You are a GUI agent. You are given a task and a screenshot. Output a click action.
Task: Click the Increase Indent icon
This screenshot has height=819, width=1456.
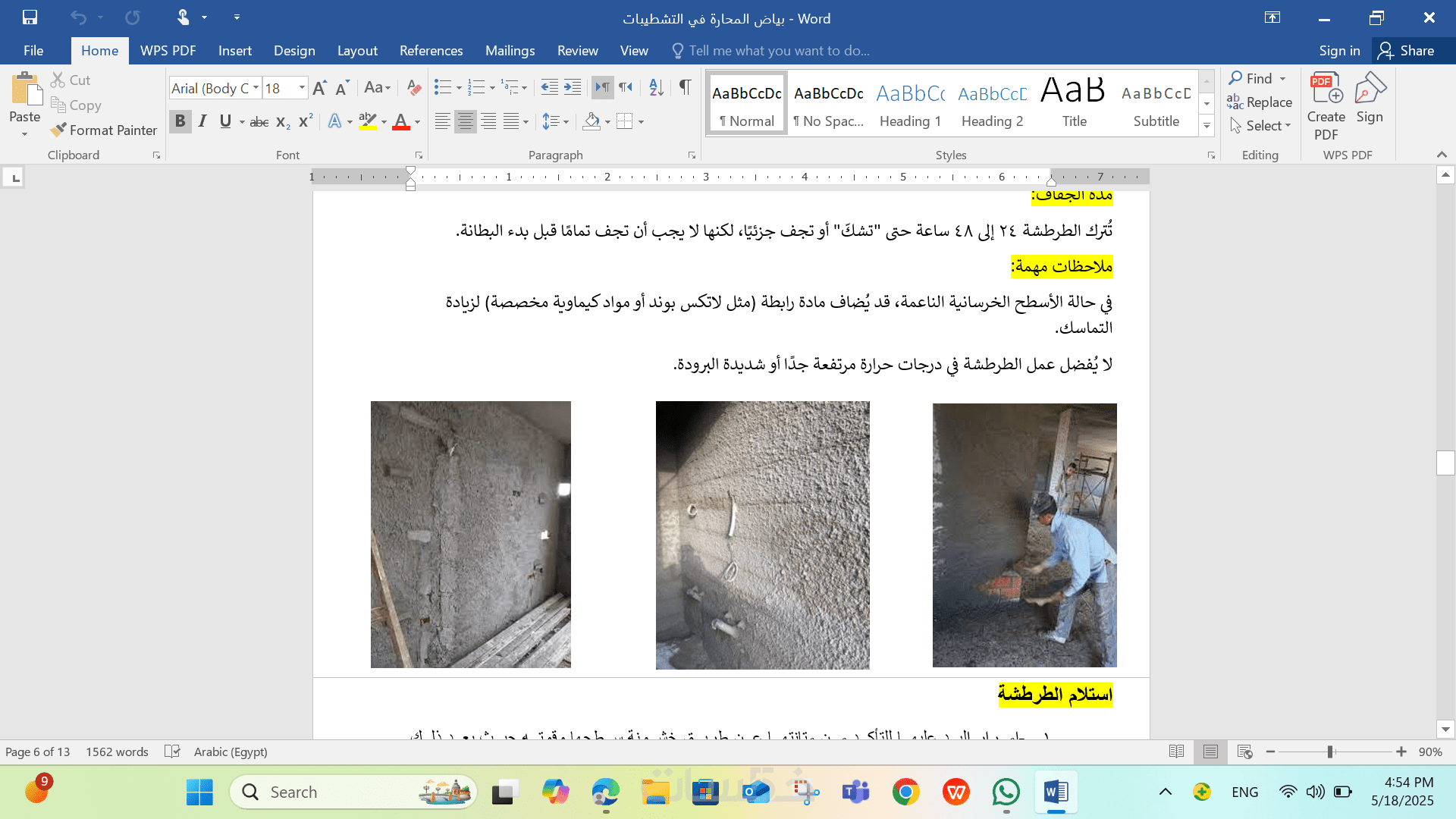(x=573, y=88)
